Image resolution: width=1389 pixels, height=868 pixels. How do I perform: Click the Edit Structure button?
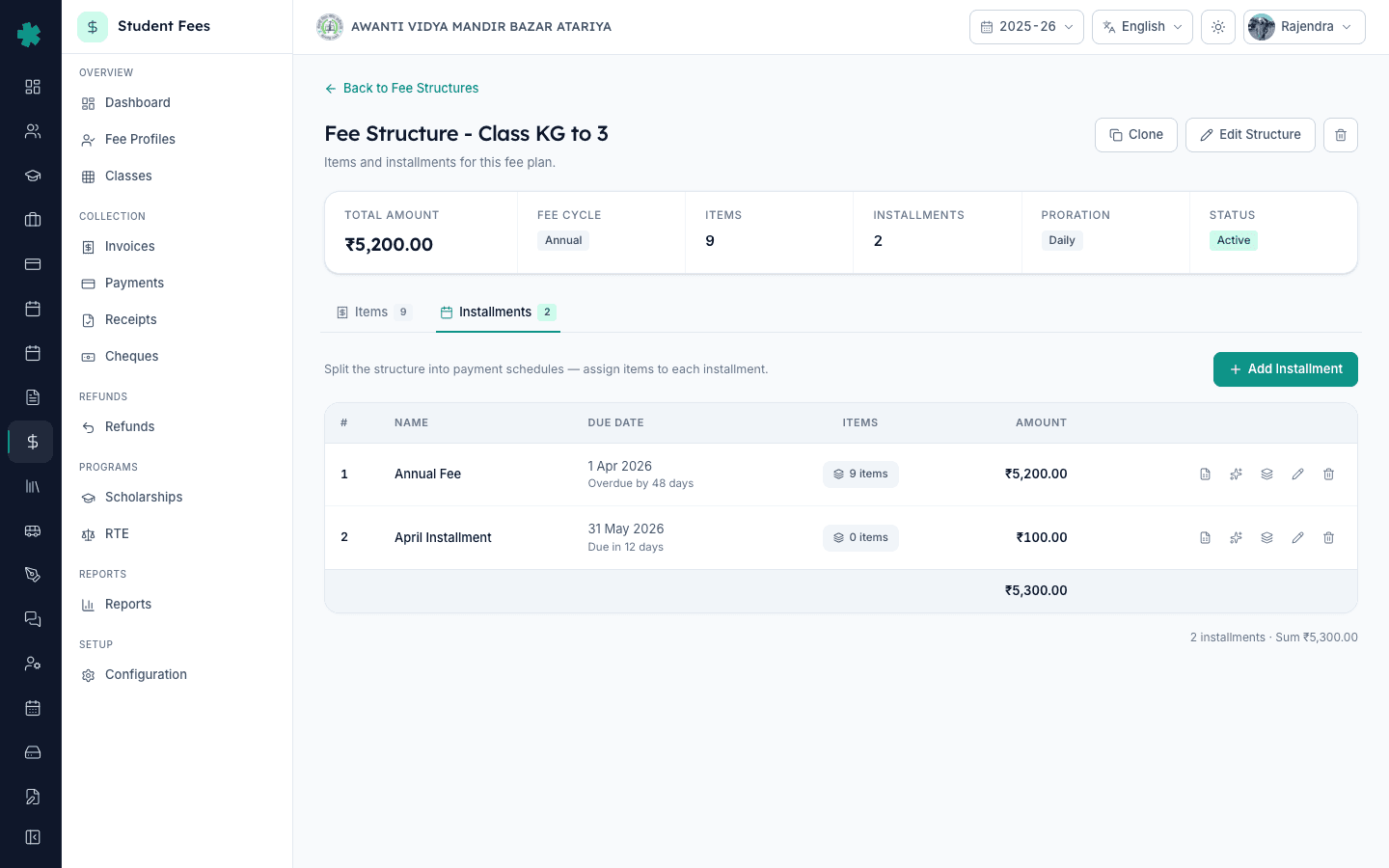(1250, 135)
